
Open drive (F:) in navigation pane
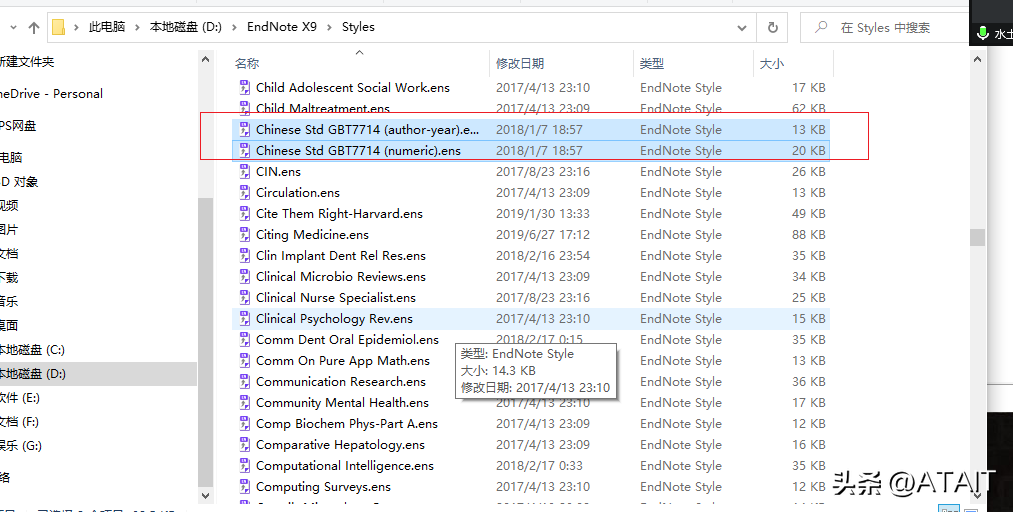tap(19, 422)
